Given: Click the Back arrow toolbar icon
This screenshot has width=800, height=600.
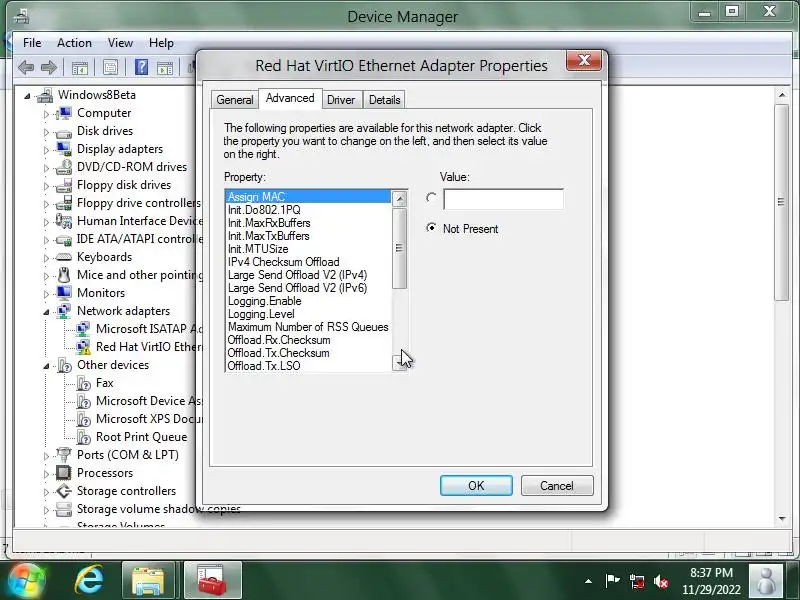Looking at the screenshot, I should coord(26,67).
